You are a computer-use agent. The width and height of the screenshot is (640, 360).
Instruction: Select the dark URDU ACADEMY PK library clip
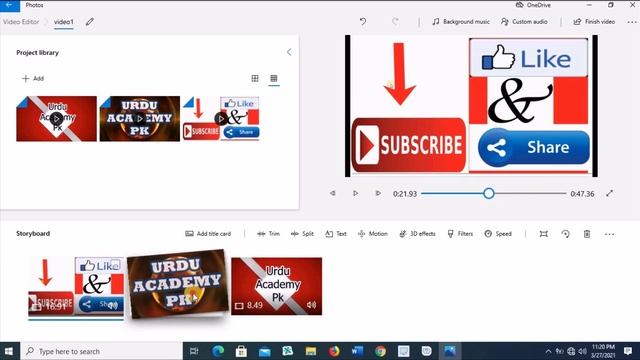(x=140, y=119)
